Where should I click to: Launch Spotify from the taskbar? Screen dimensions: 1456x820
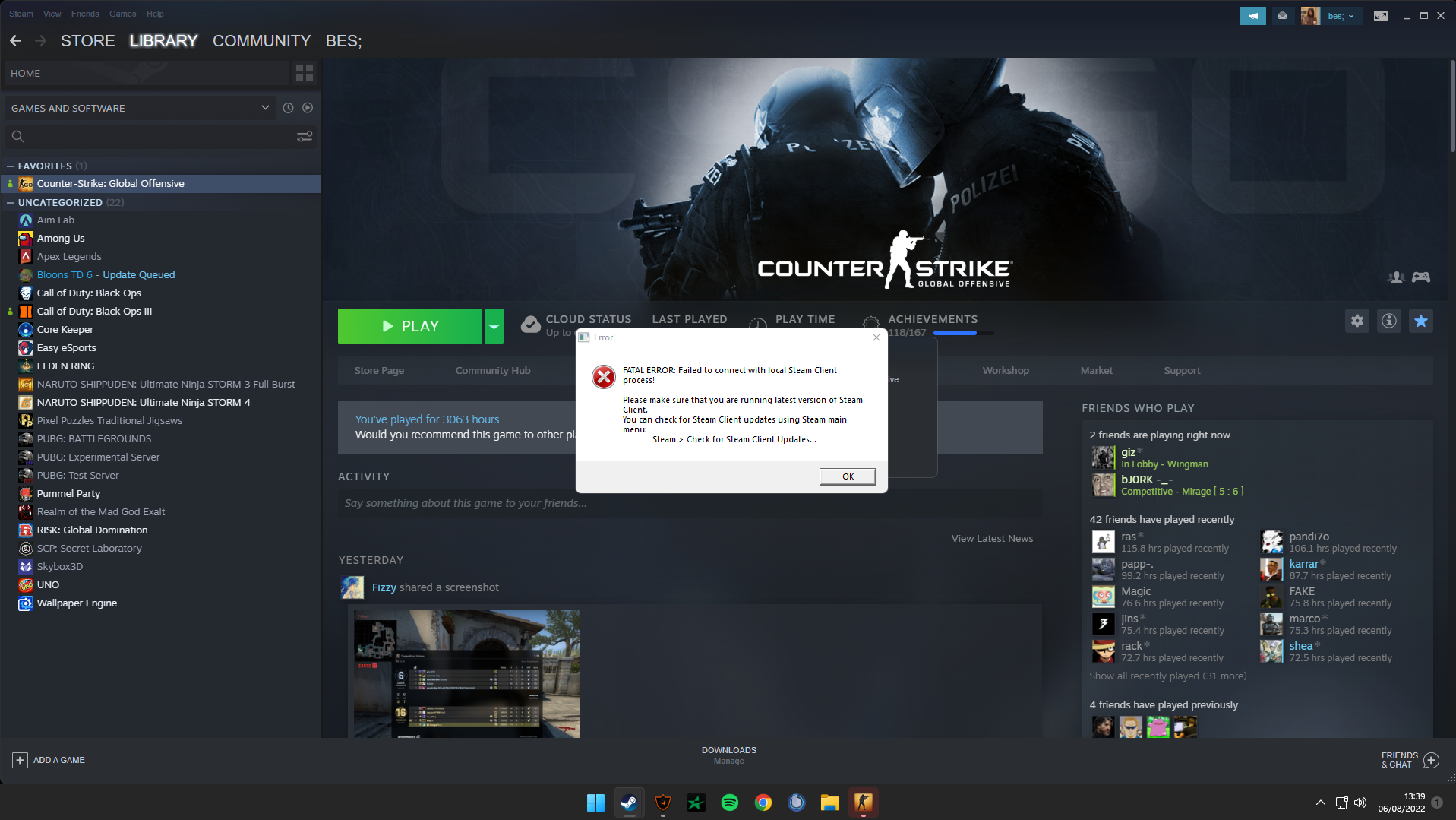tap(729, 803)
